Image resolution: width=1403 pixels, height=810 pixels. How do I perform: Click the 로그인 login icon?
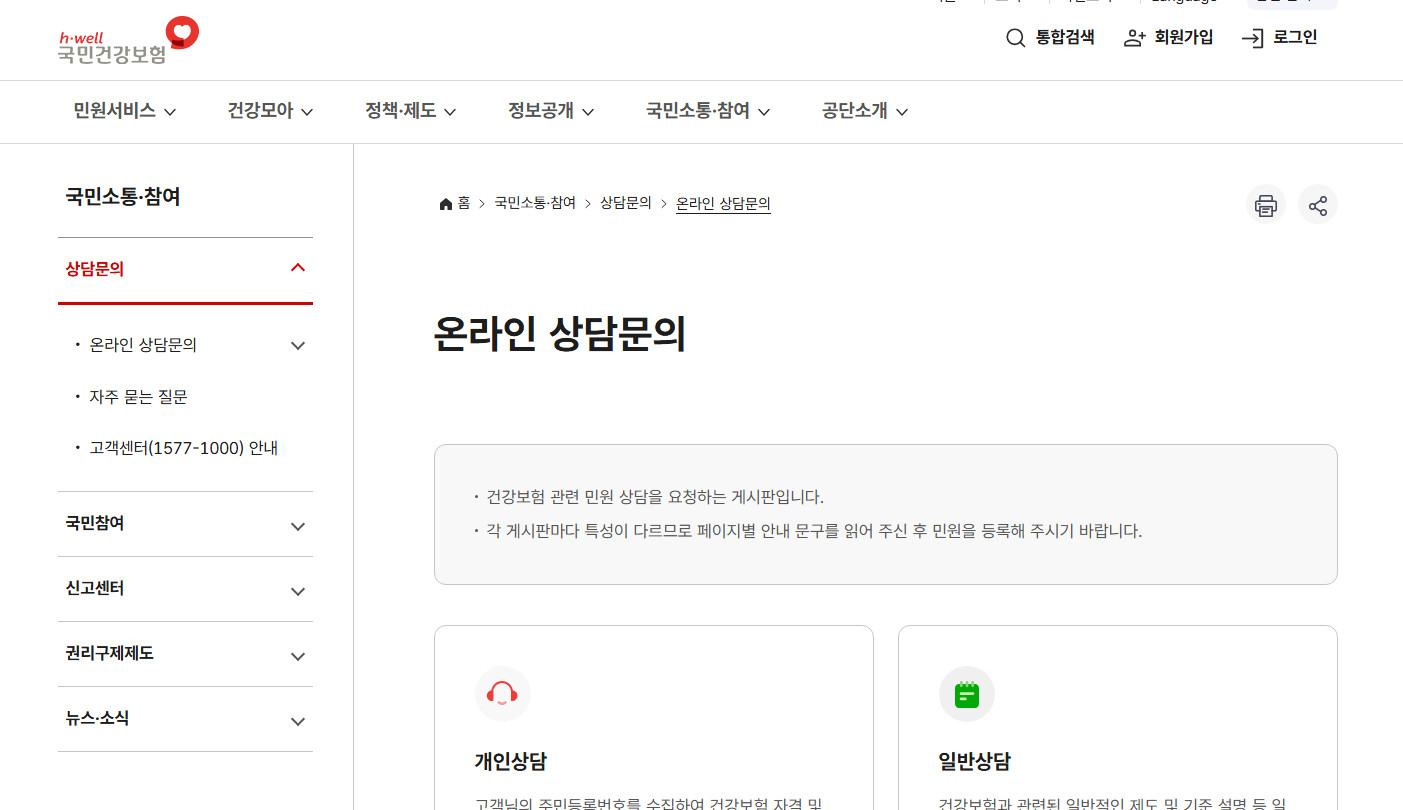[x=1251, y=37]
